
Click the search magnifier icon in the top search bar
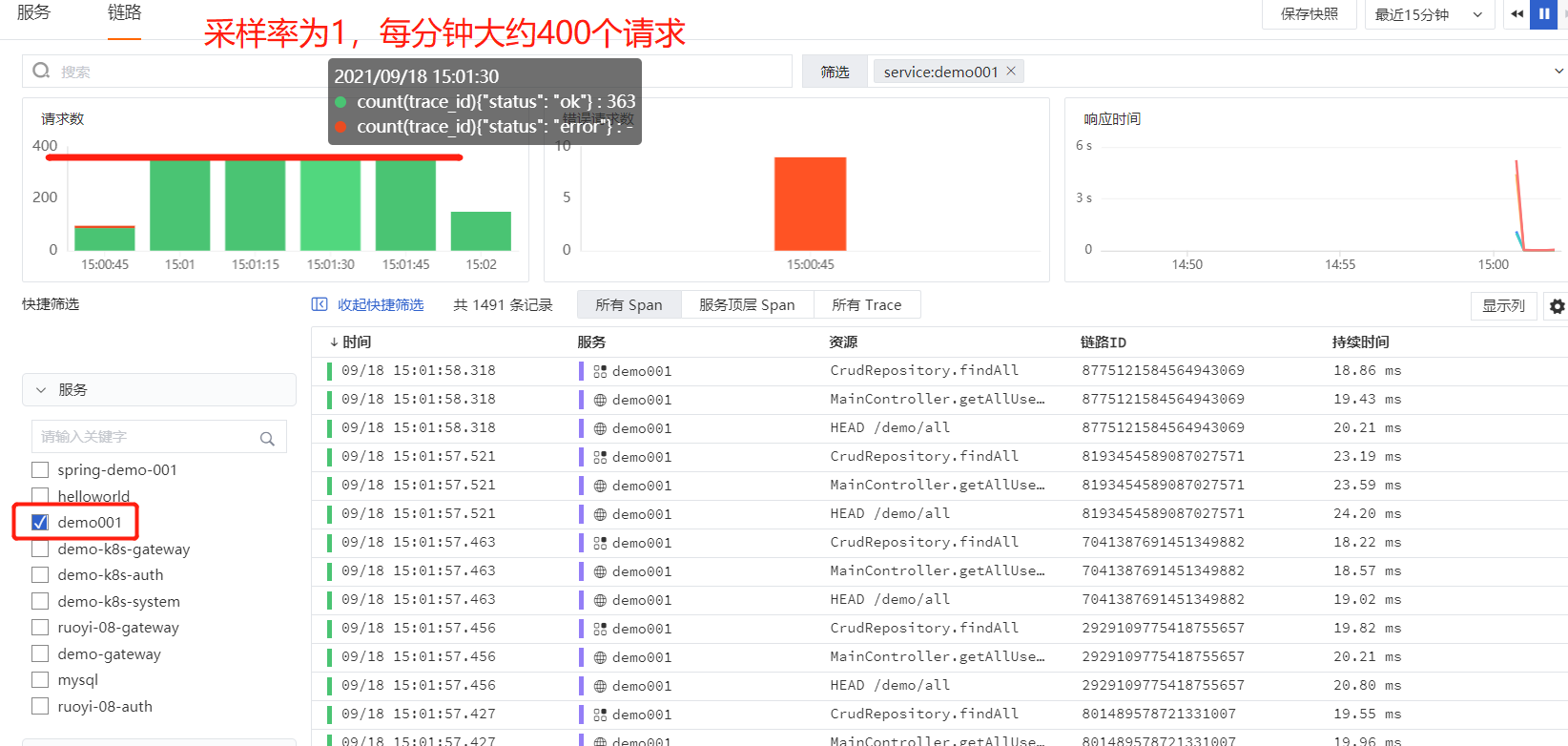pos(41,71)
